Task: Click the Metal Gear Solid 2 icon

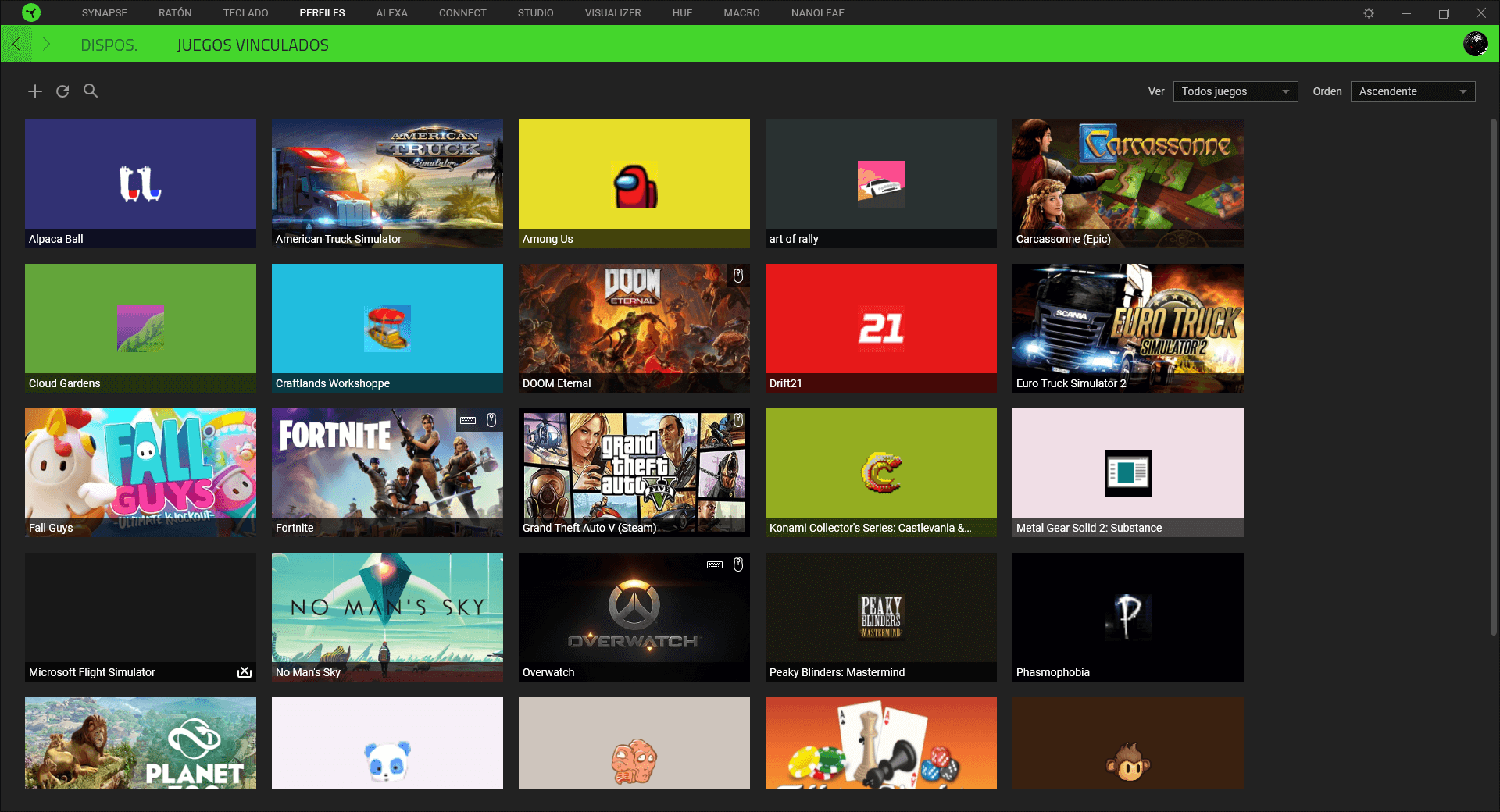Action: (1128, 473)
